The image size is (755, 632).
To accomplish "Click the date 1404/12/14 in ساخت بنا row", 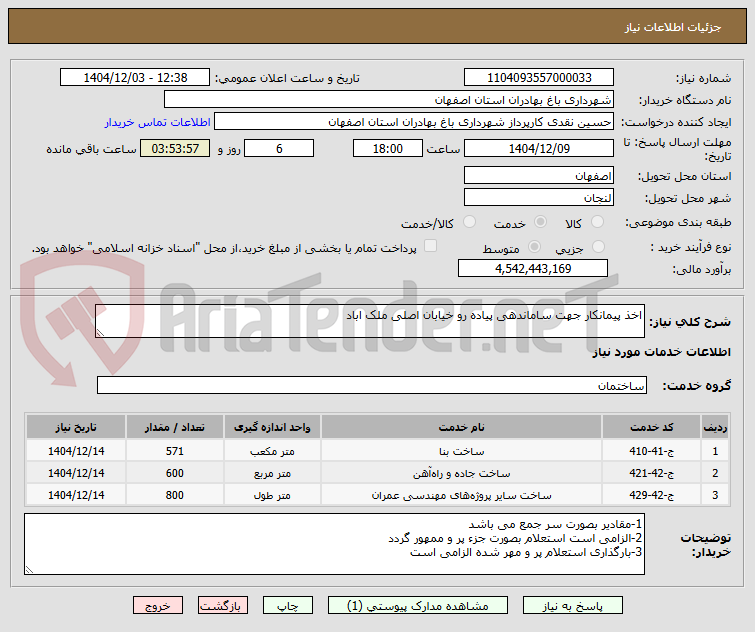I will (x=76, y=451).
